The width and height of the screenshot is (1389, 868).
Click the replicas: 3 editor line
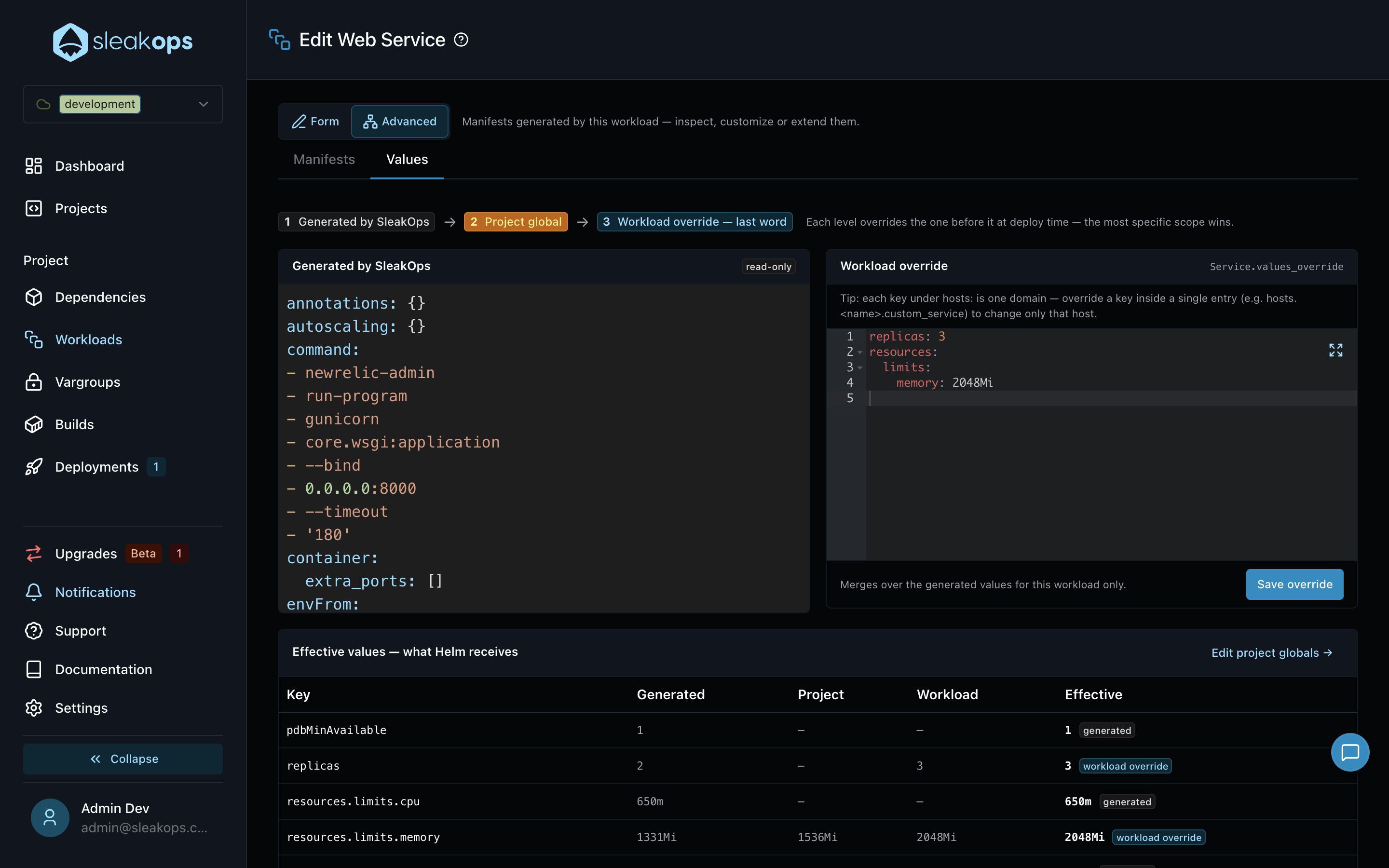pos(908,337)
